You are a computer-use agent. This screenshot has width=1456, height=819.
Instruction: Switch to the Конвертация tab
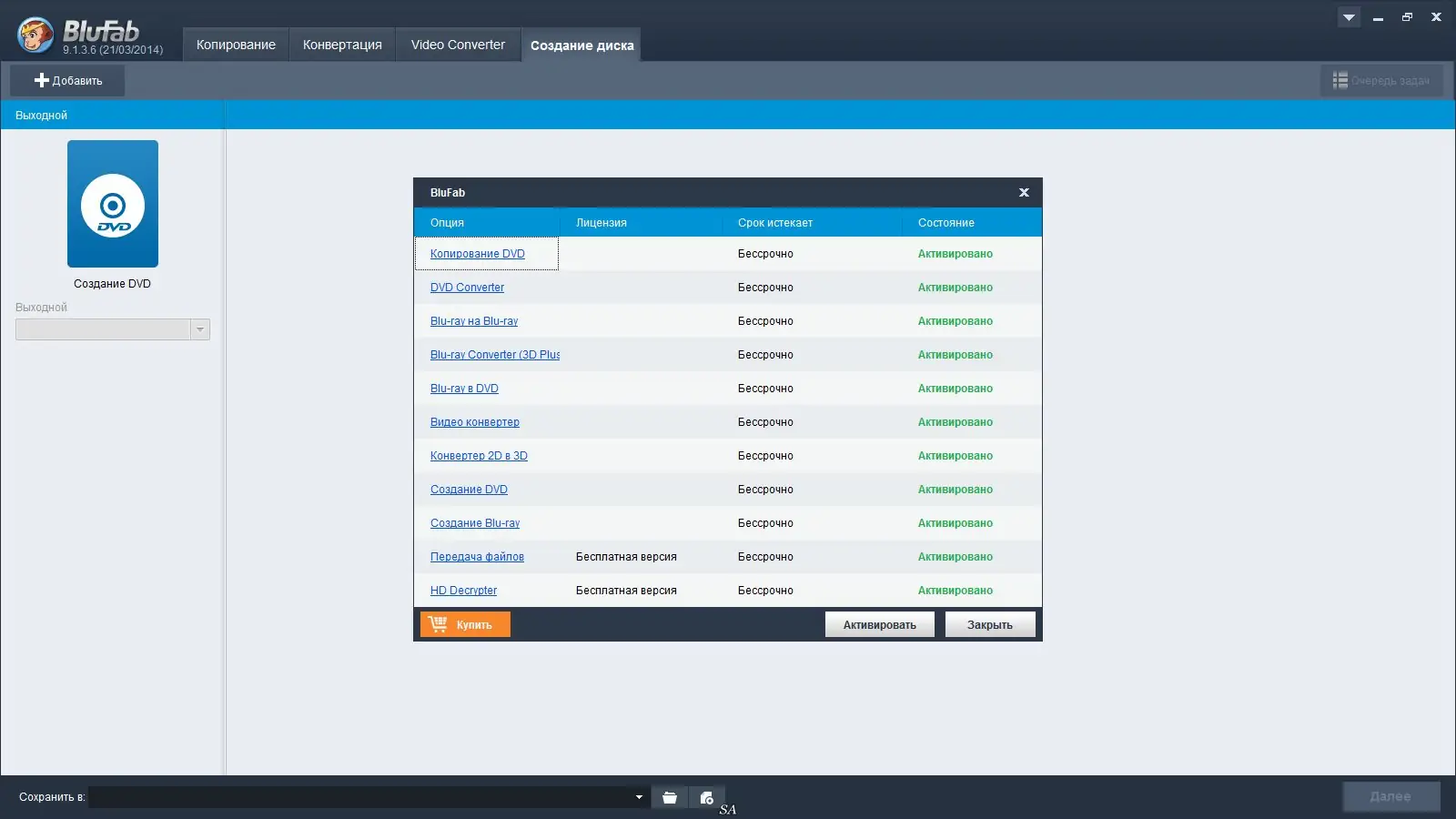pos(342,45)
